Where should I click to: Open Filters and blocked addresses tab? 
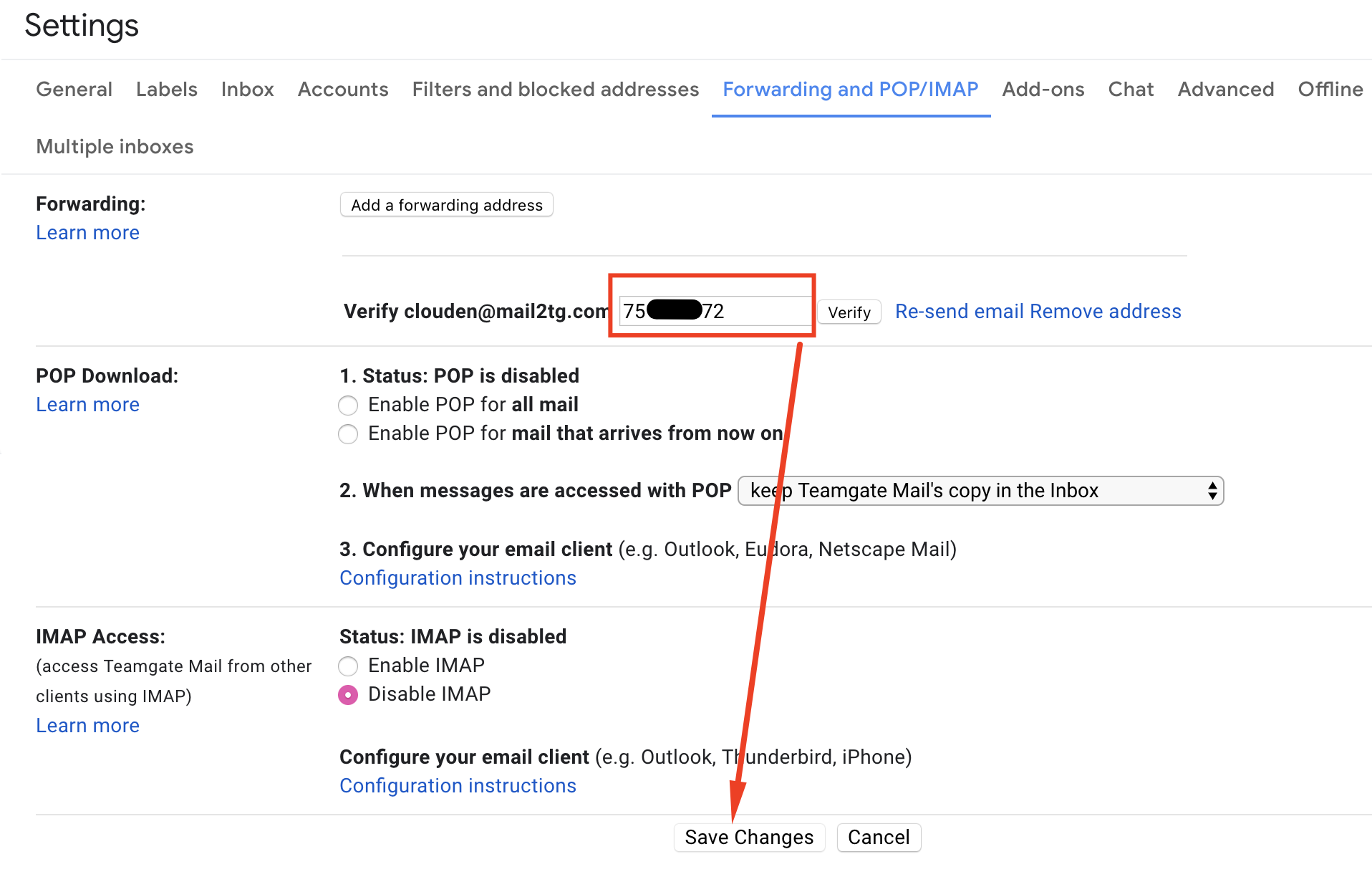pyautogui.click(x=555, y=89)
